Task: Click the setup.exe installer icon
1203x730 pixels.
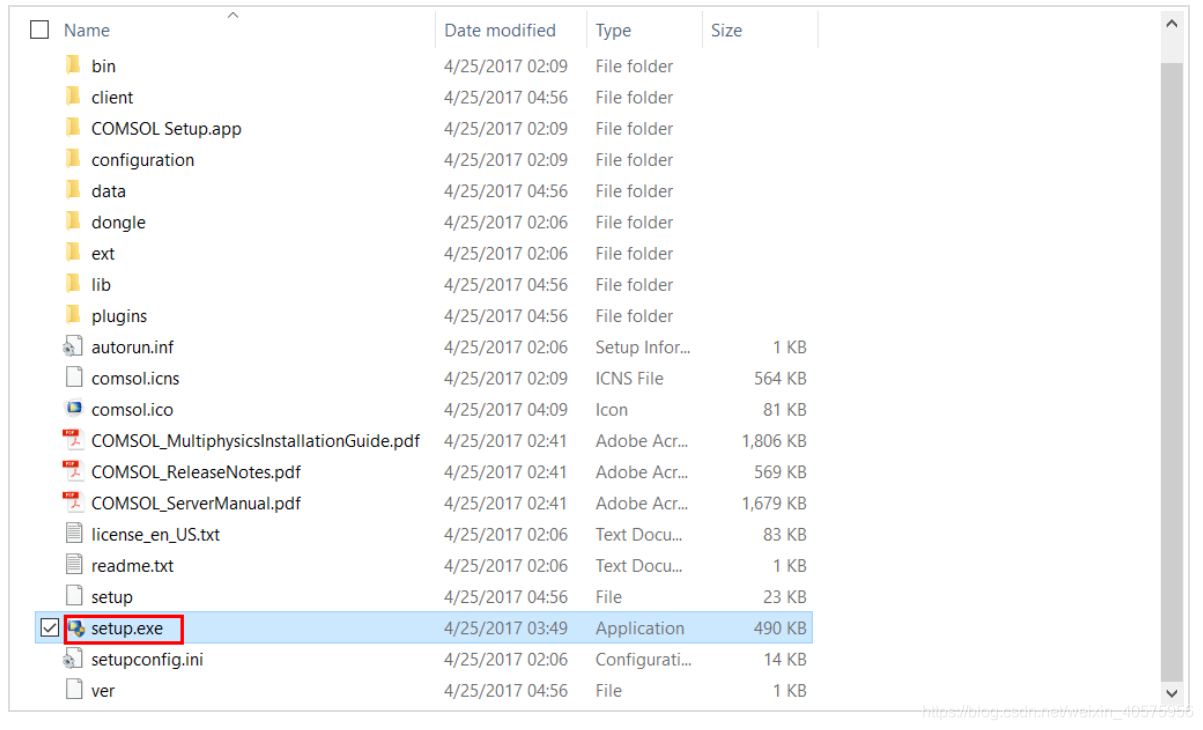Action: (x=75, y=628)
